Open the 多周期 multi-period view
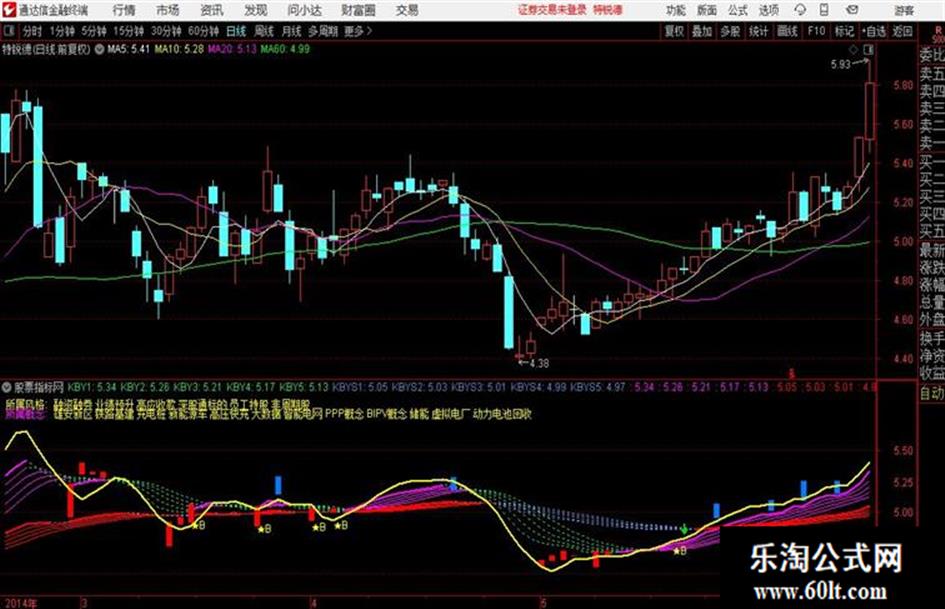The height and width of the screenshot is (609, 945). tap(323, 31)
